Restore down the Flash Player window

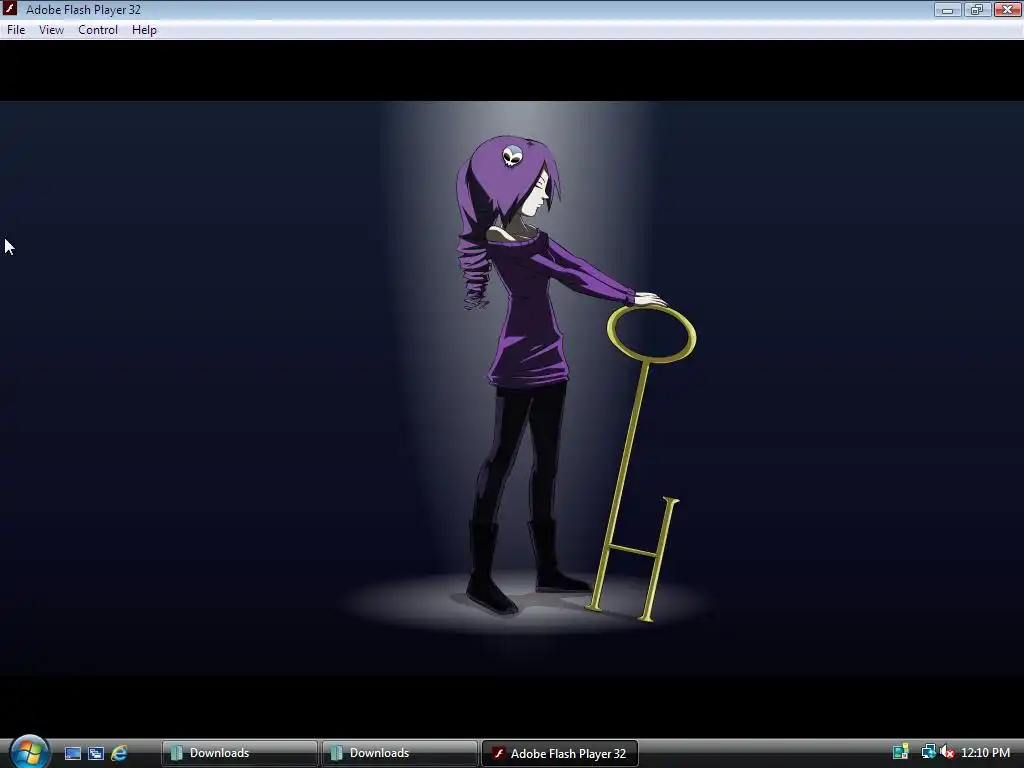976,10
